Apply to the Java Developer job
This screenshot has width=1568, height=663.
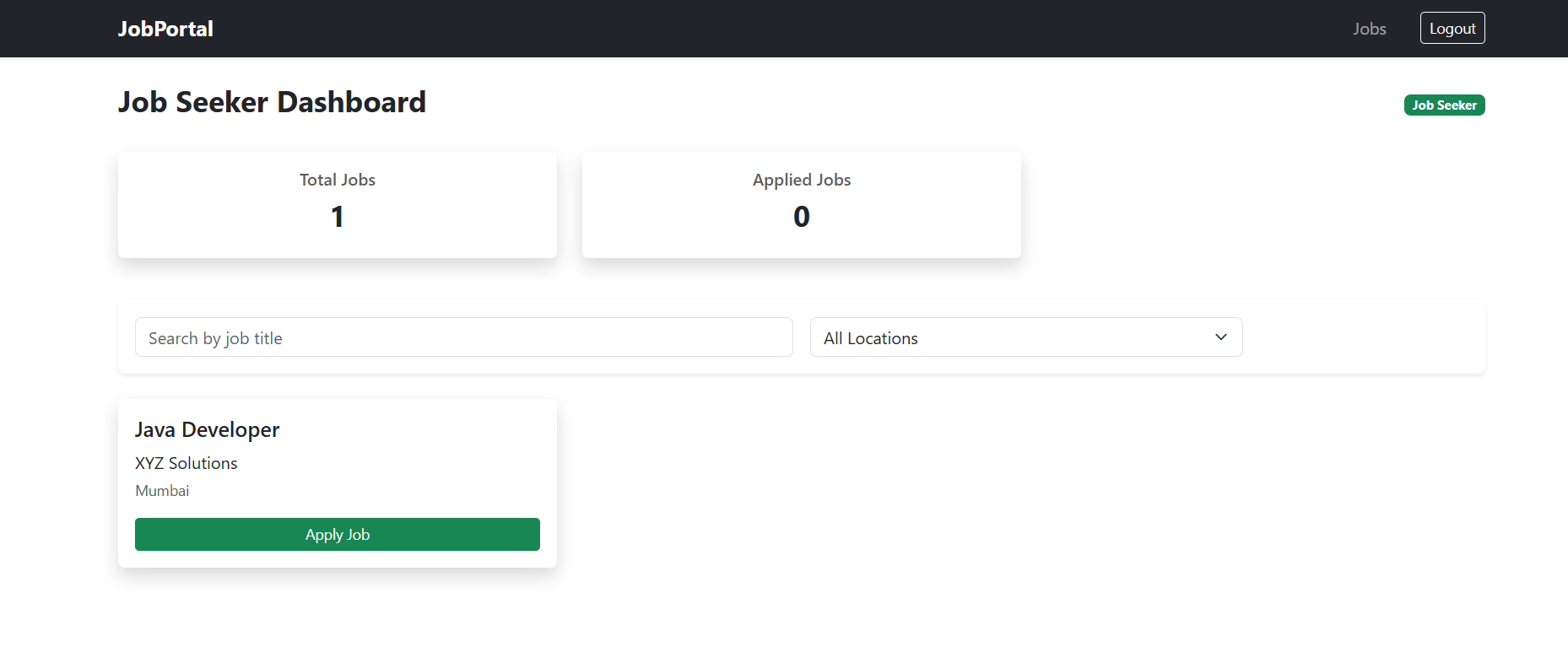click(337, 535)
